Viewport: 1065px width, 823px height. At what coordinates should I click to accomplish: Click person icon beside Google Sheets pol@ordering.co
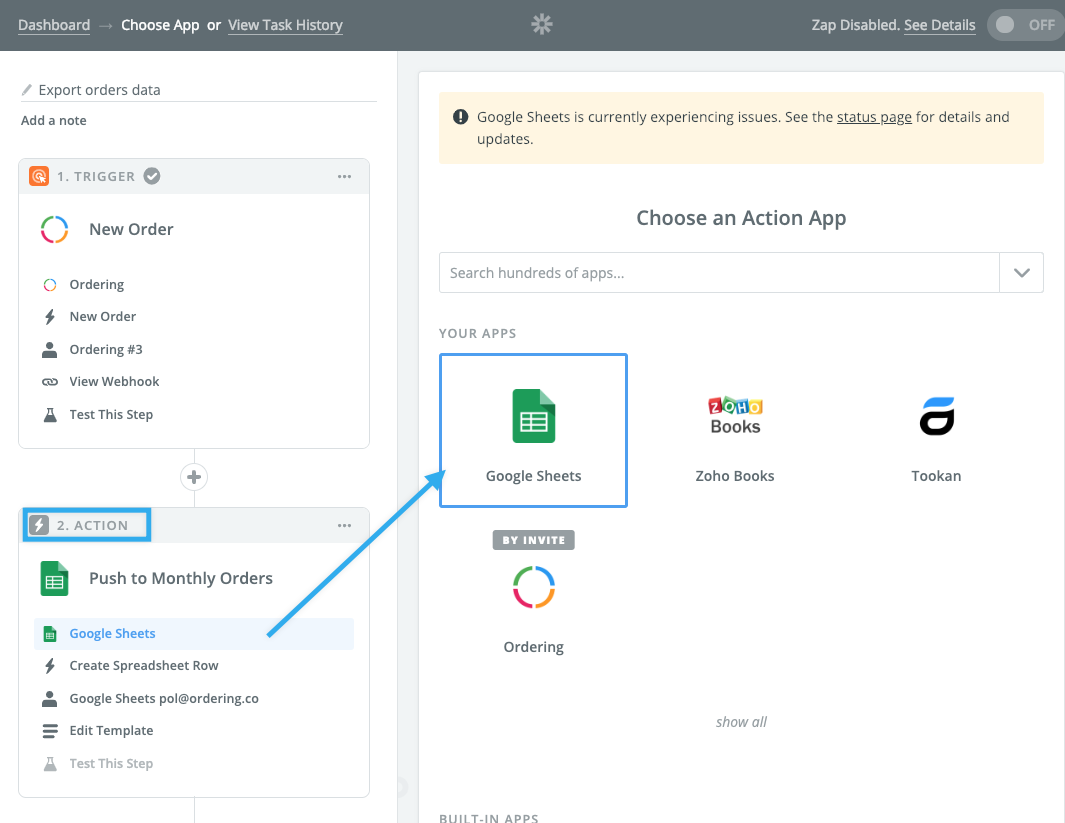click(x=50, y=698)
